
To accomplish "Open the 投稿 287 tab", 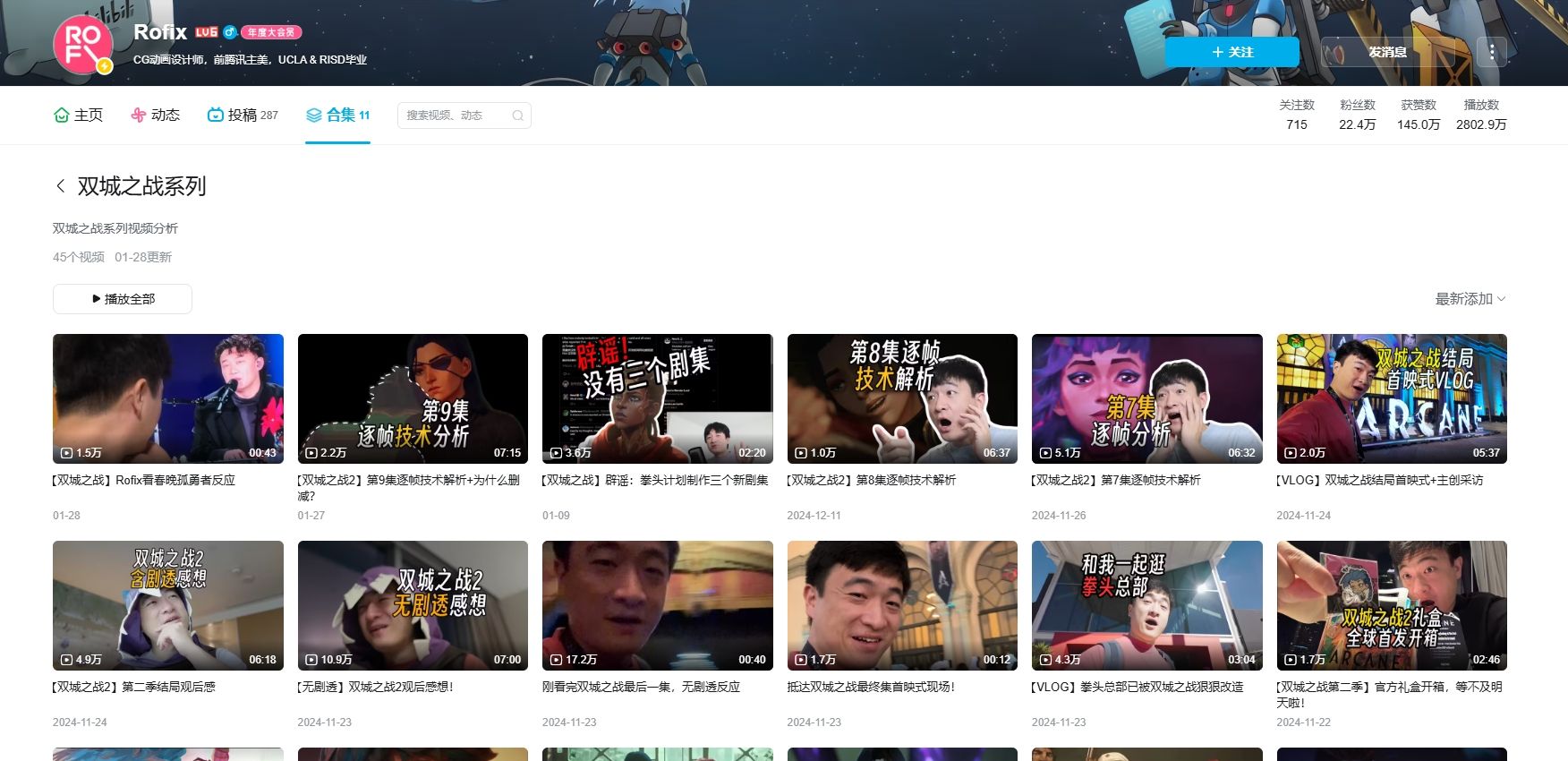I will 243,115.
